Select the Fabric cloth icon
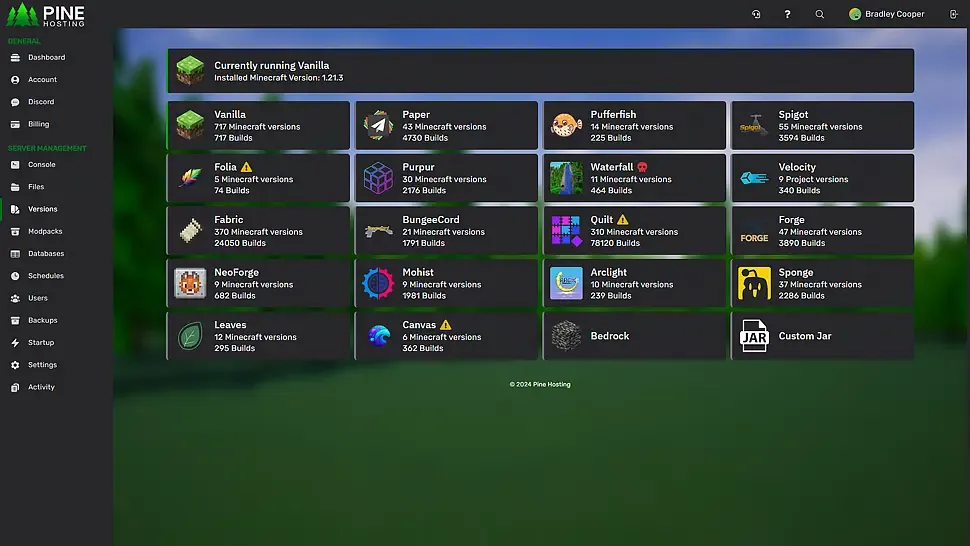 point(190,231)
